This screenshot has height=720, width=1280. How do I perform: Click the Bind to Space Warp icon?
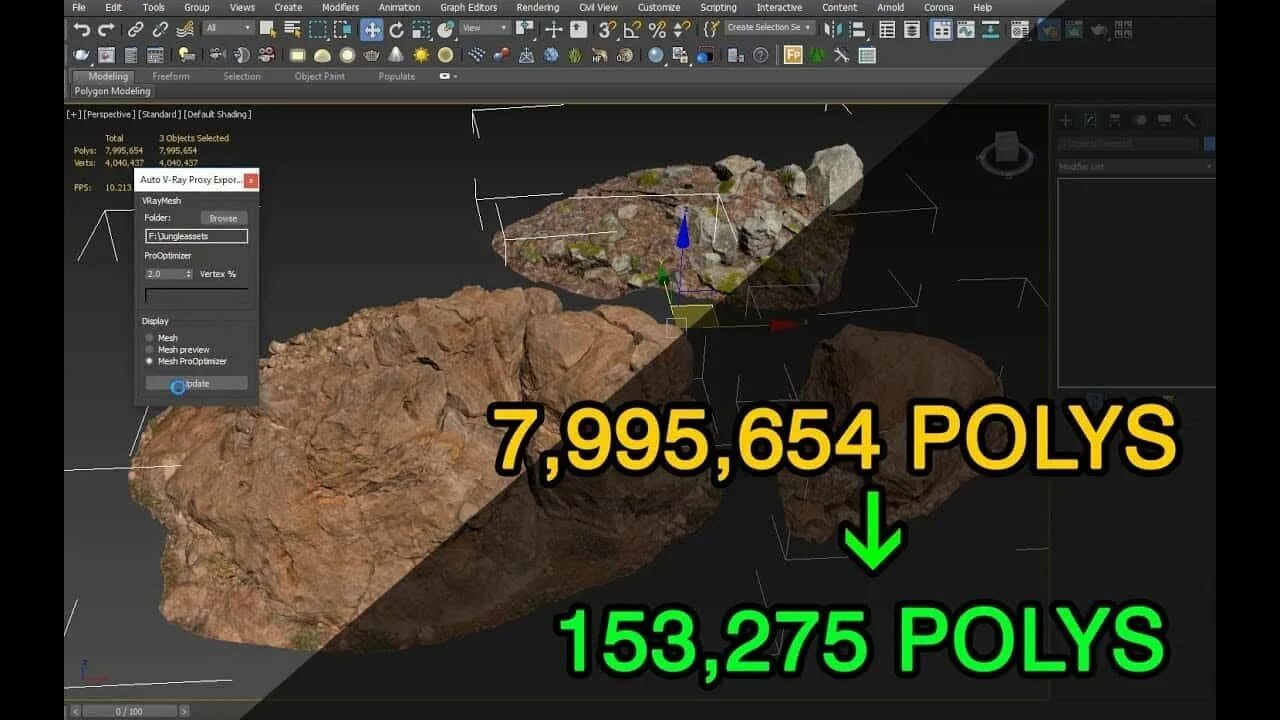click(x=185, y=30)
